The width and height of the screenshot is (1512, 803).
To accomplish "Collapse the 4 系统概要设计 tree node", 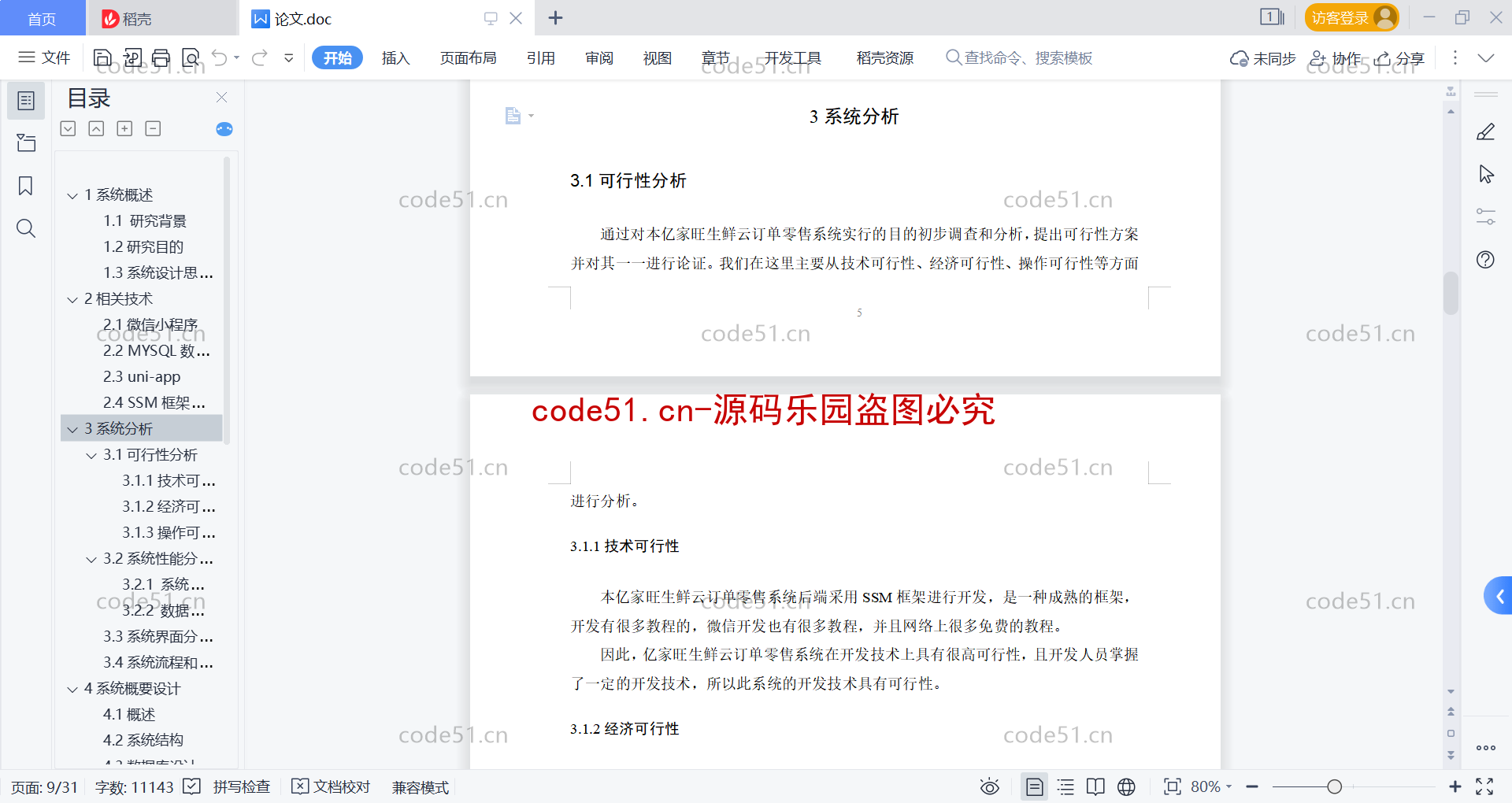I will (x=72, y=689).
